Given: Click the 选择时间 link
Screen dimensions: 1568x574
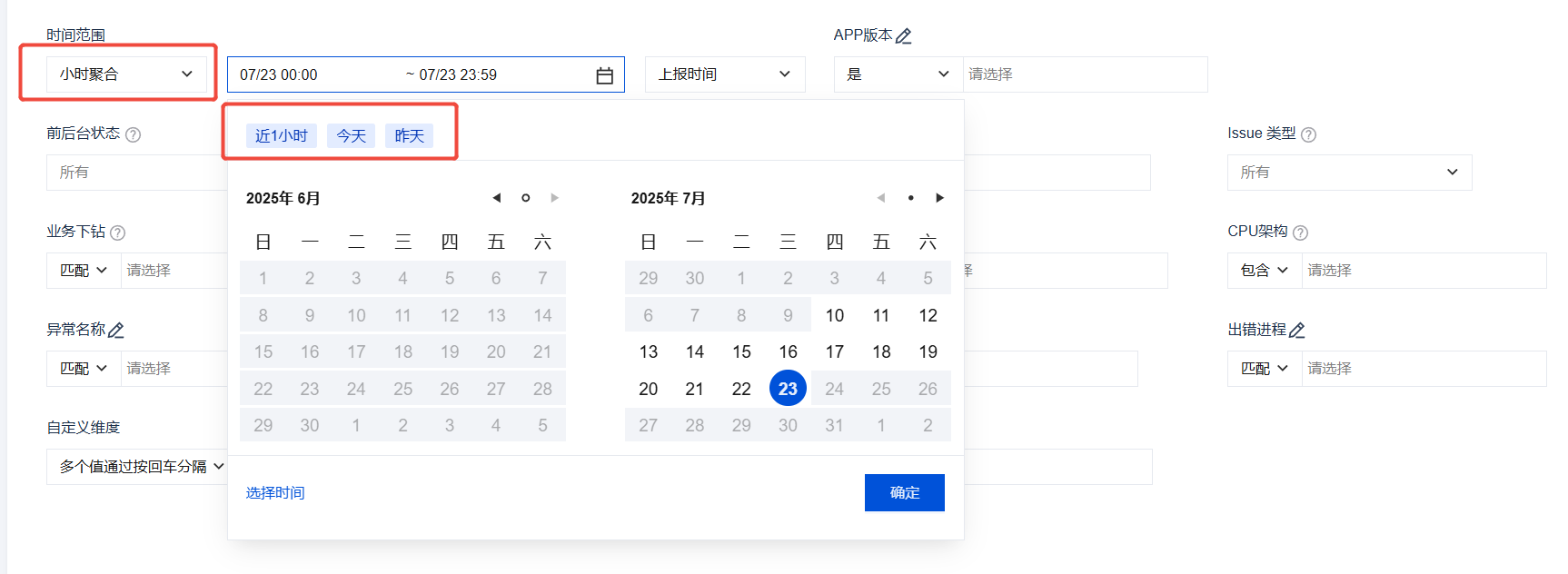Looking at the screenshot, I should tap(275, 492).
